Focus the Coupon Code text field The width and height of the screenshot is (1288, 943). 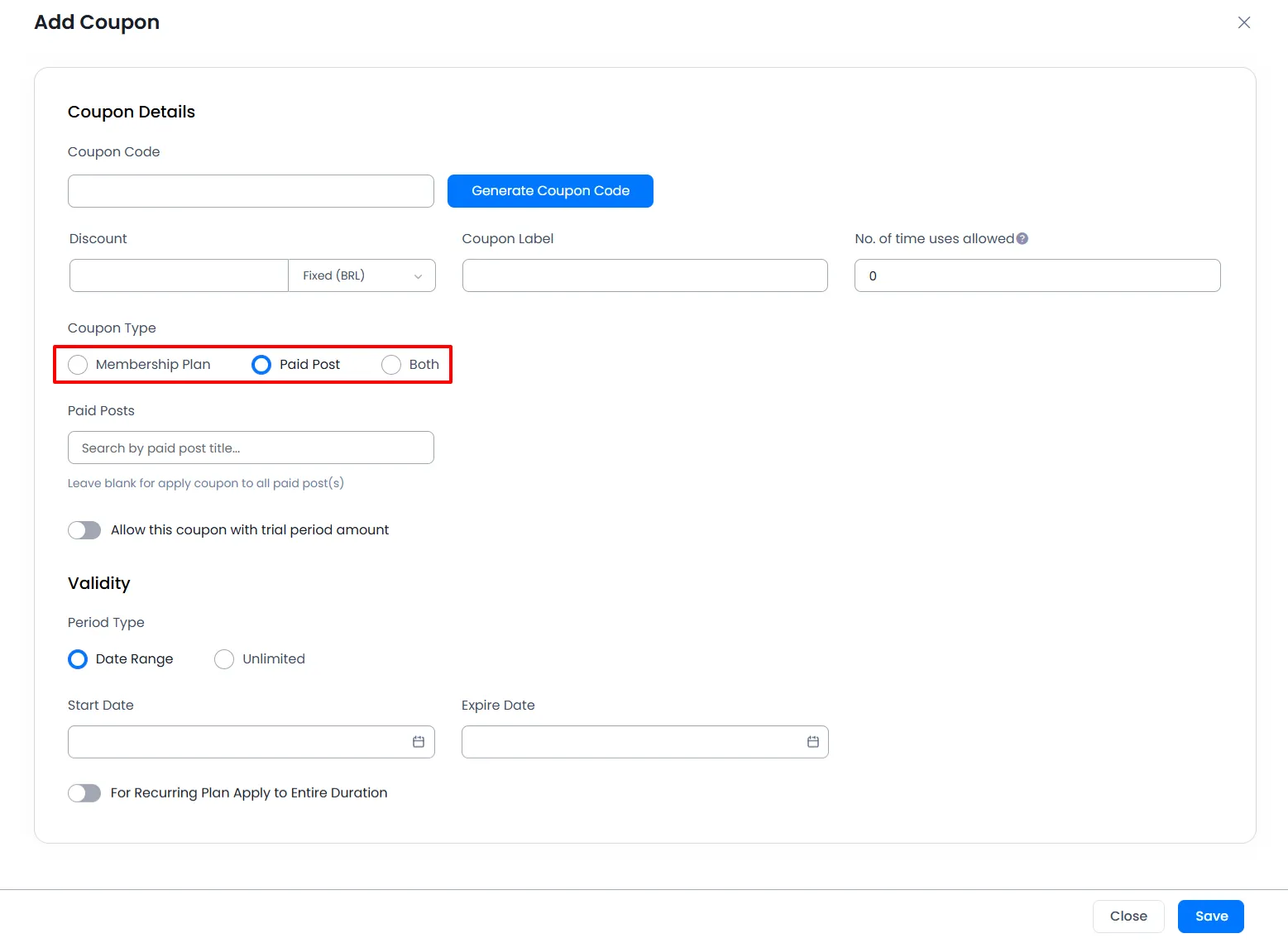(x=251, y=191)
